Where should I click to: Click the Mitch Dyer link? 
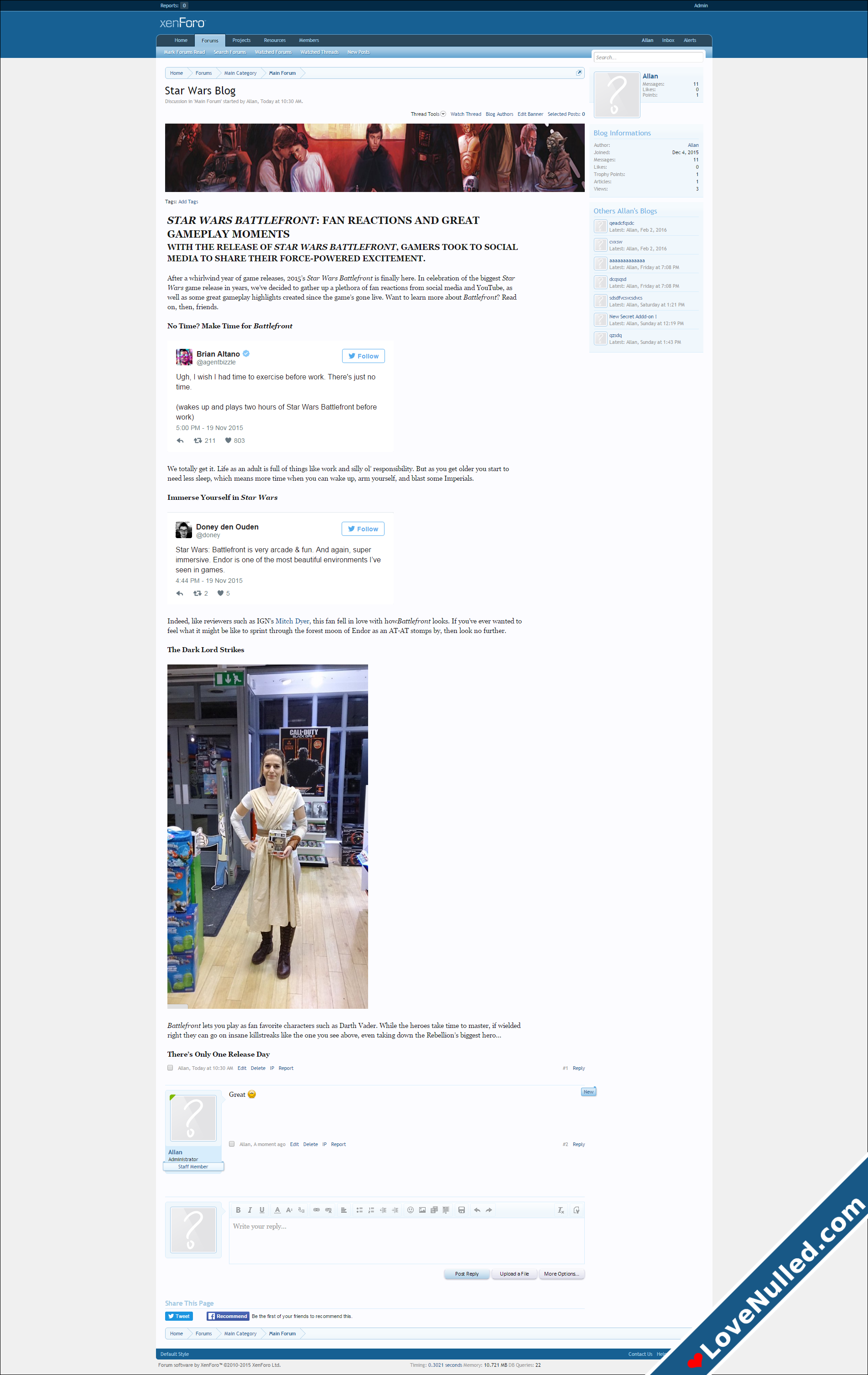292,621
